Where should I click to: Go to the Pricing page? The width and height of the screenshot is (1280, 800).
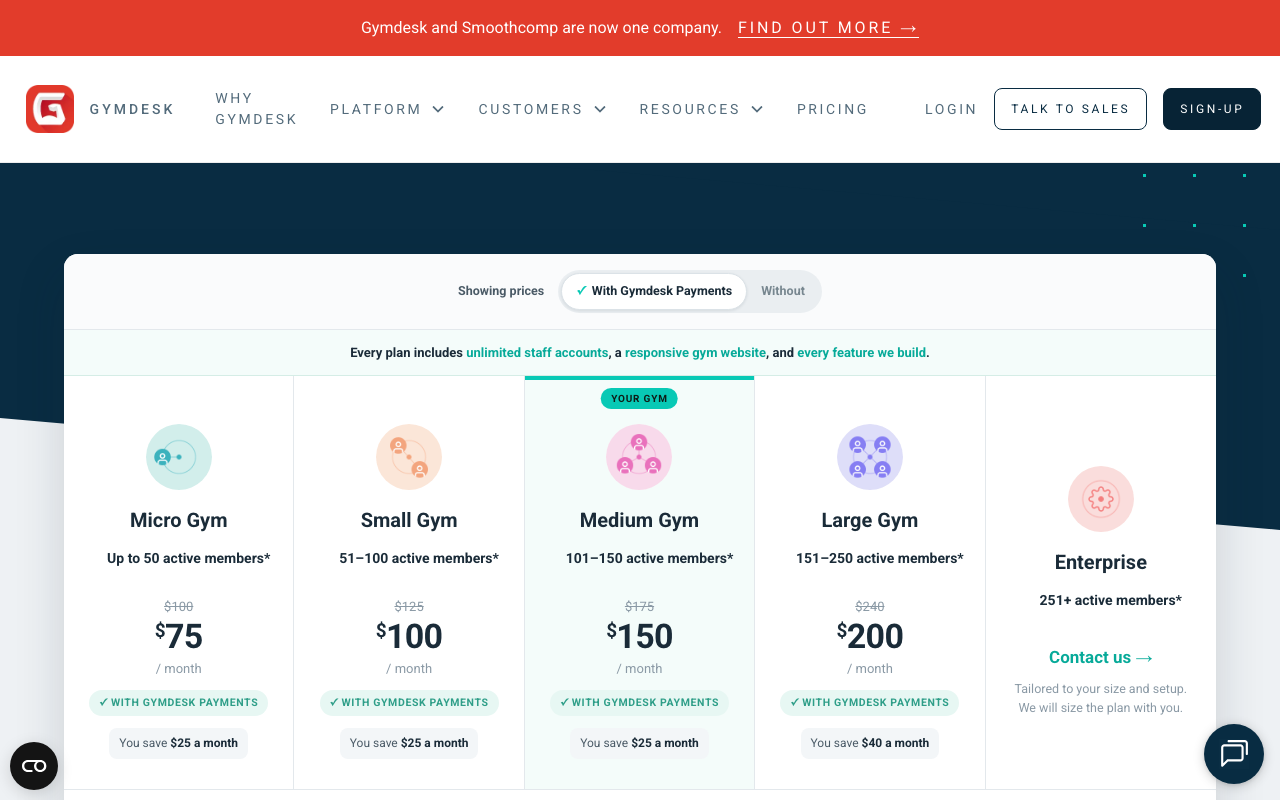point(832,109)
